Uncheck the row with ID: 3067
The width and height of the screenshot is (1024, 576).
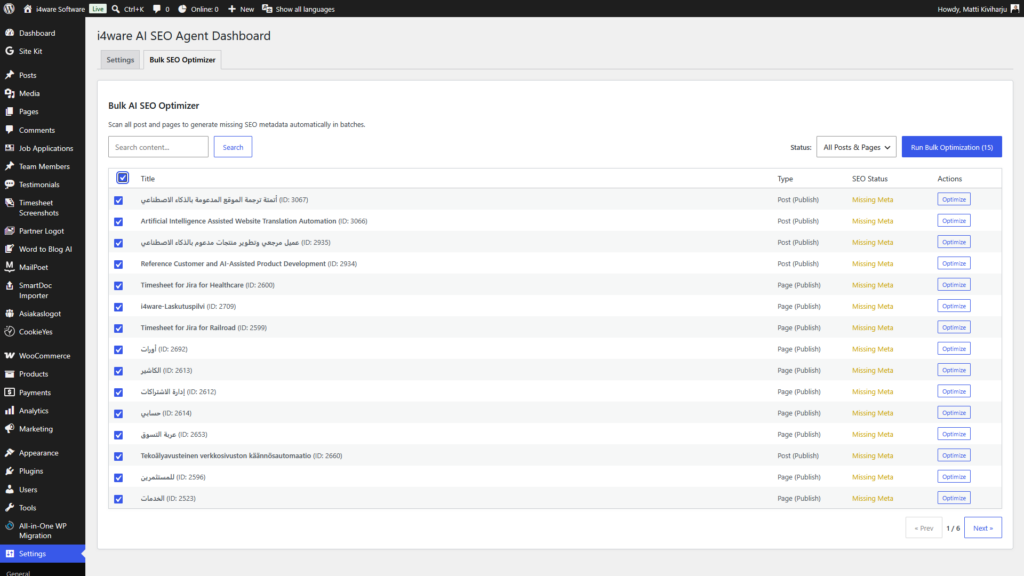click(118, 200)
